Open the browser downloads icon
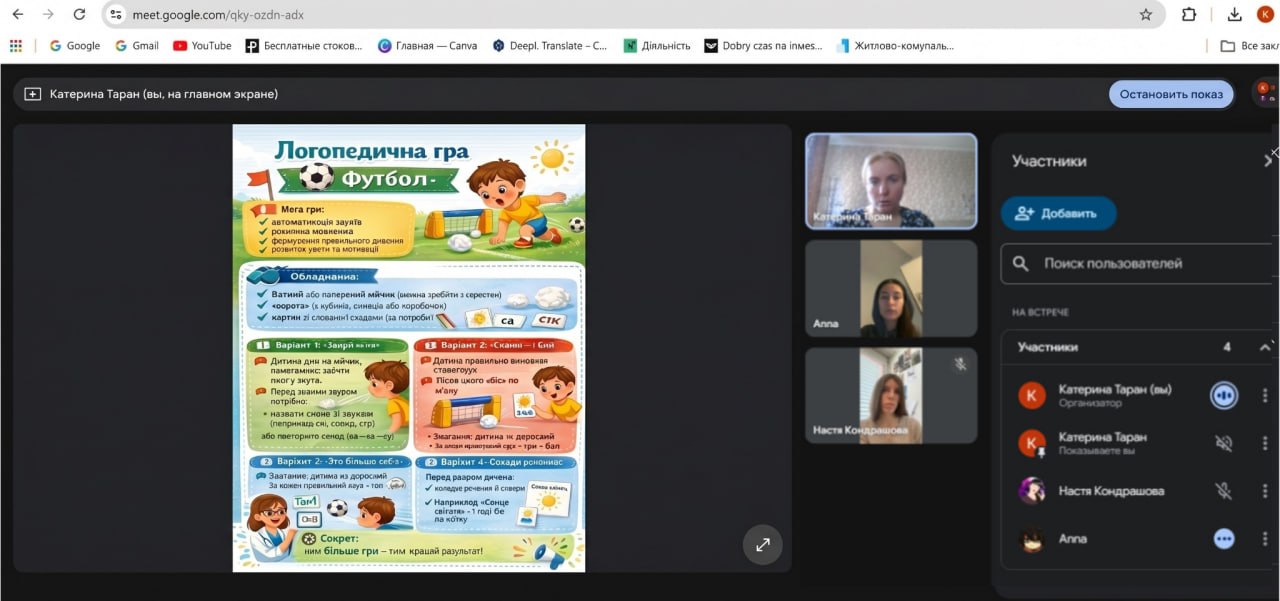 [x=1235, y=15]
